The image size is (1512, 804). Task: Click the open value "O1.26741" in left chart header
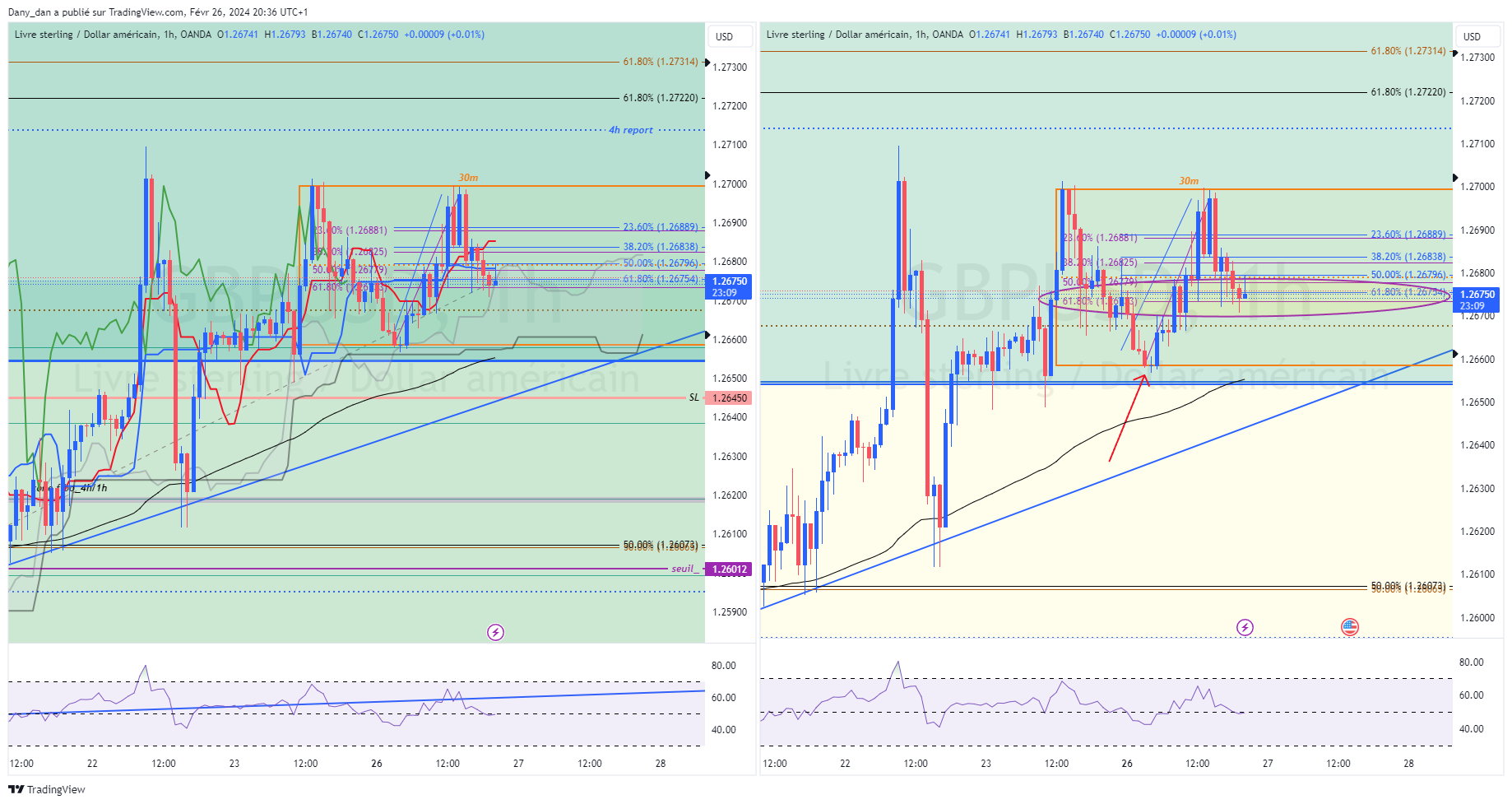tap(238, 35)
